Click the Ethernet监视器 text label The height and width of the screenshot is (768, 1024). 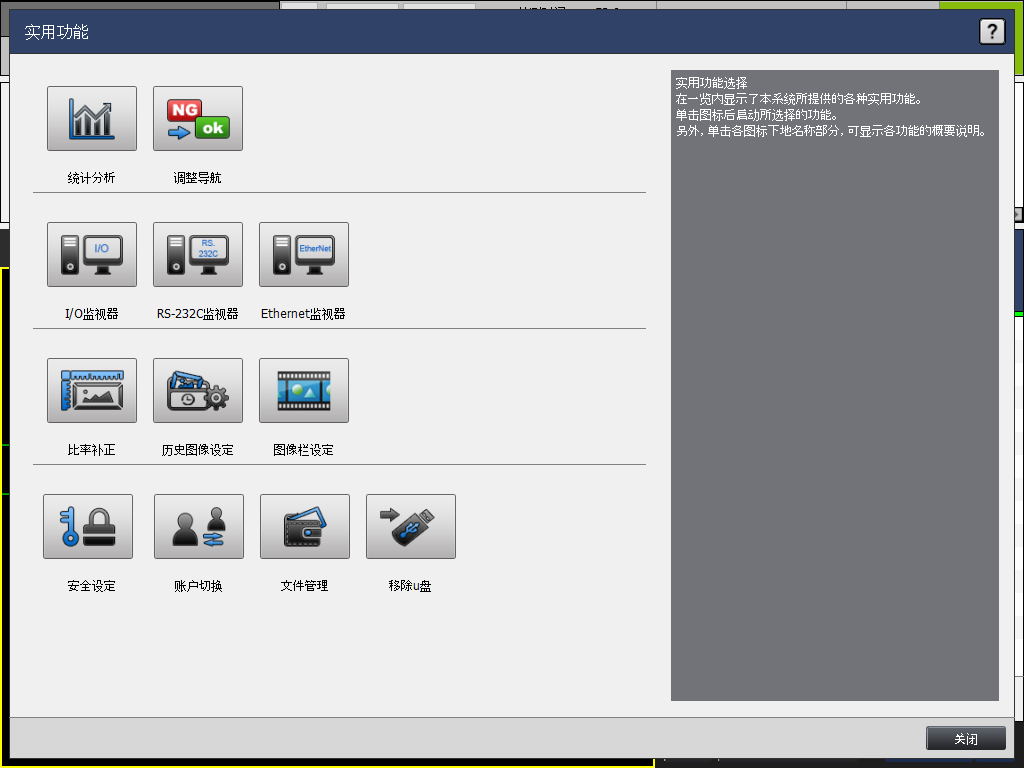[x=304, y=314]
